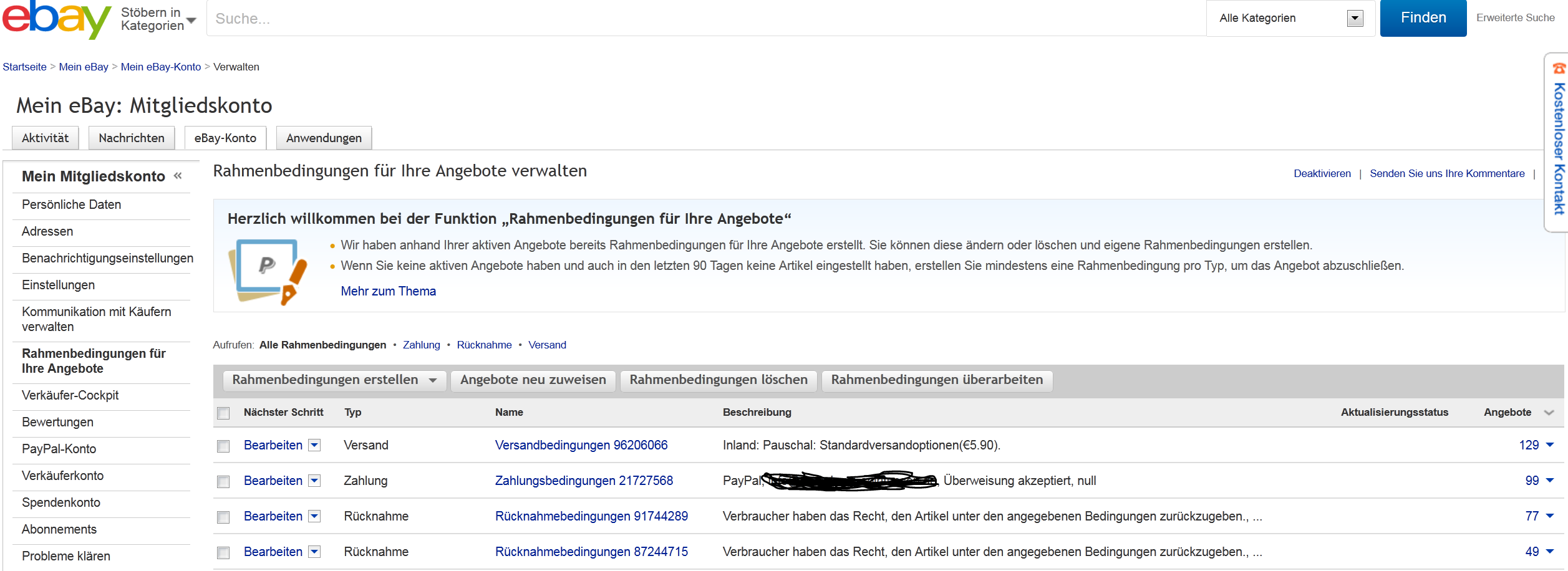Open Bewertungen in sidebar
Image resolution: width=1568 pixels, height=571 pixels.
tap(57, 422)
